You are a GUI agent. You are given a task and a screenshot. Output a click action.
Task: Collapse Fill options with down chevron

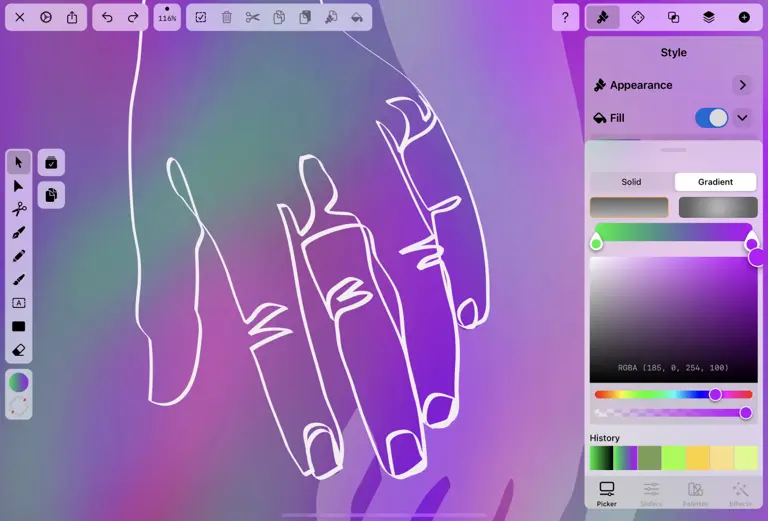click(x=743, y=118)
